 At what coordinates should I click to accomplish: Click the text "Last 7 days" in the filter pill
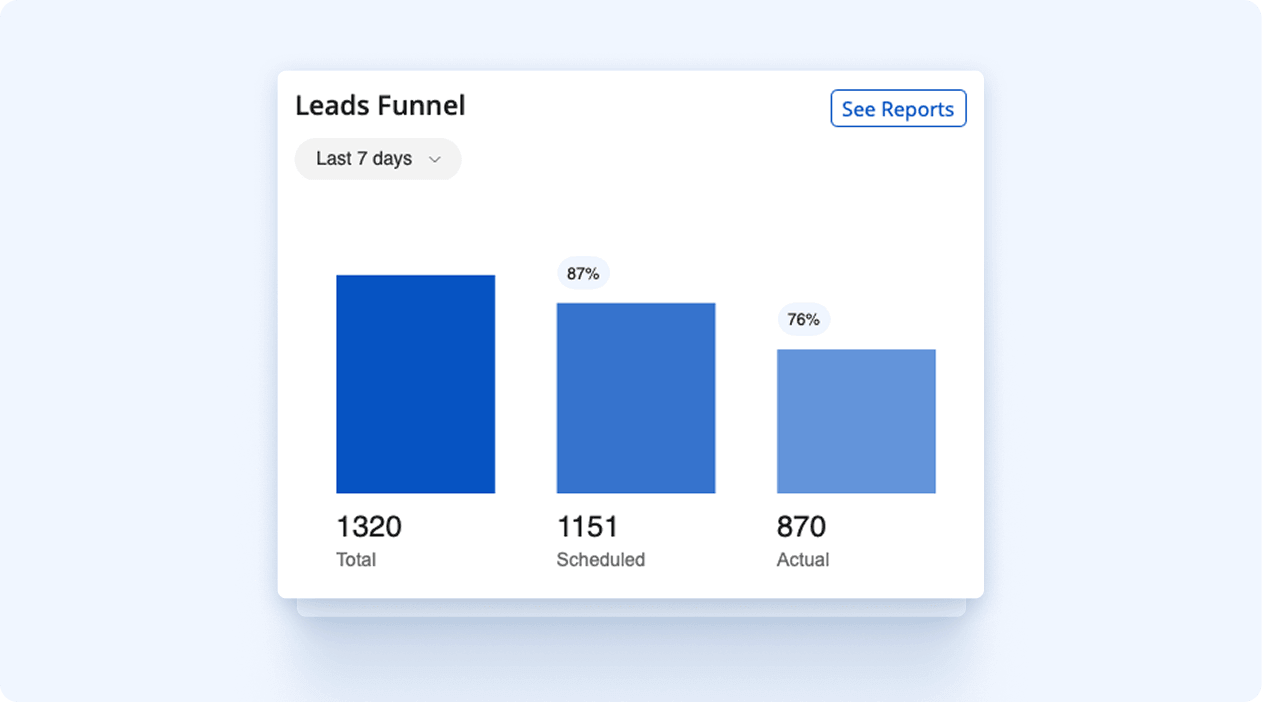coord(364,159)
